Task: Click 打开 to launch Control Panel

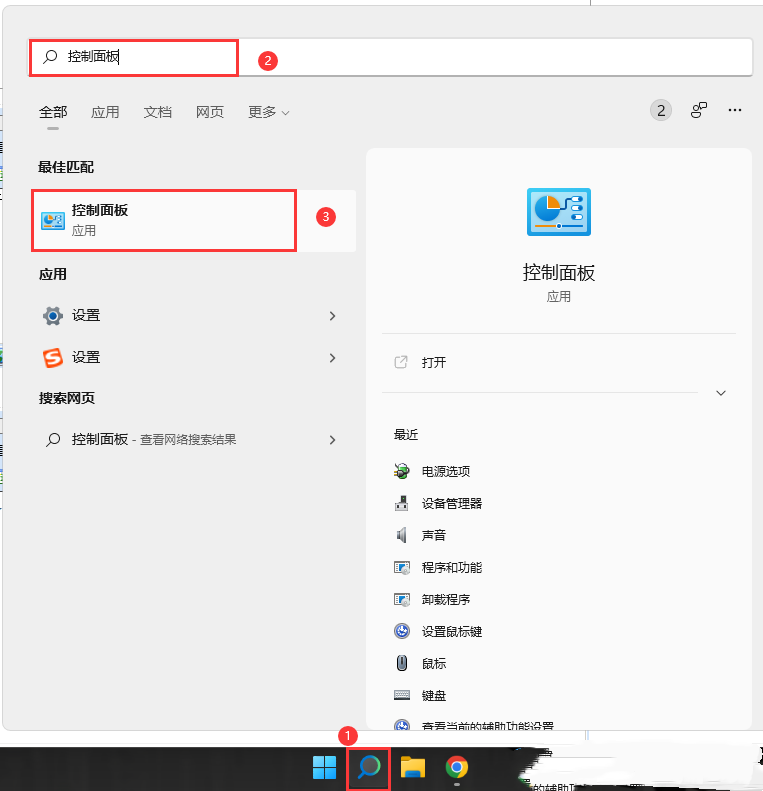Action: (433, 362)
